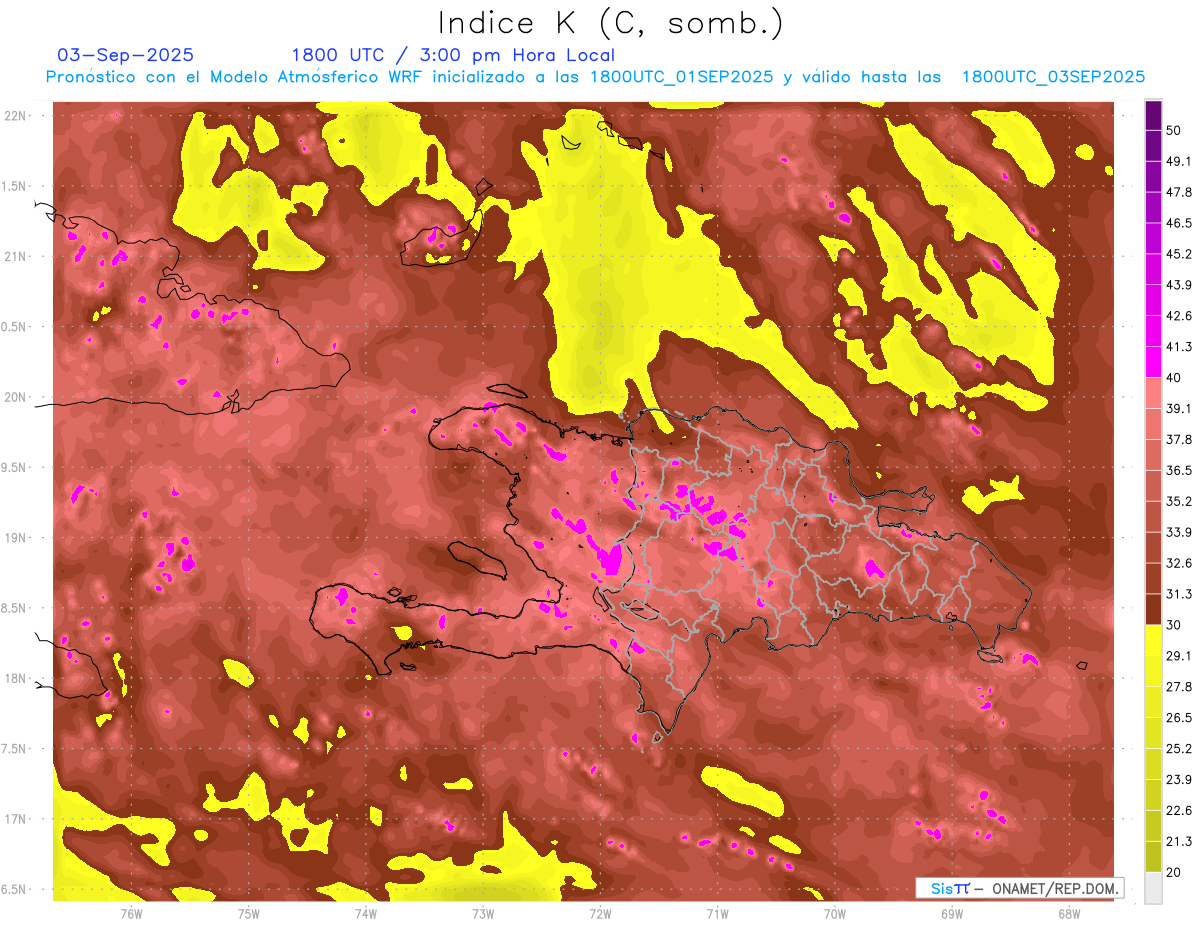This screenshot has height=927, width=1200.
Task: Click the '68W' longitude label
Action: coord(1069,913)
